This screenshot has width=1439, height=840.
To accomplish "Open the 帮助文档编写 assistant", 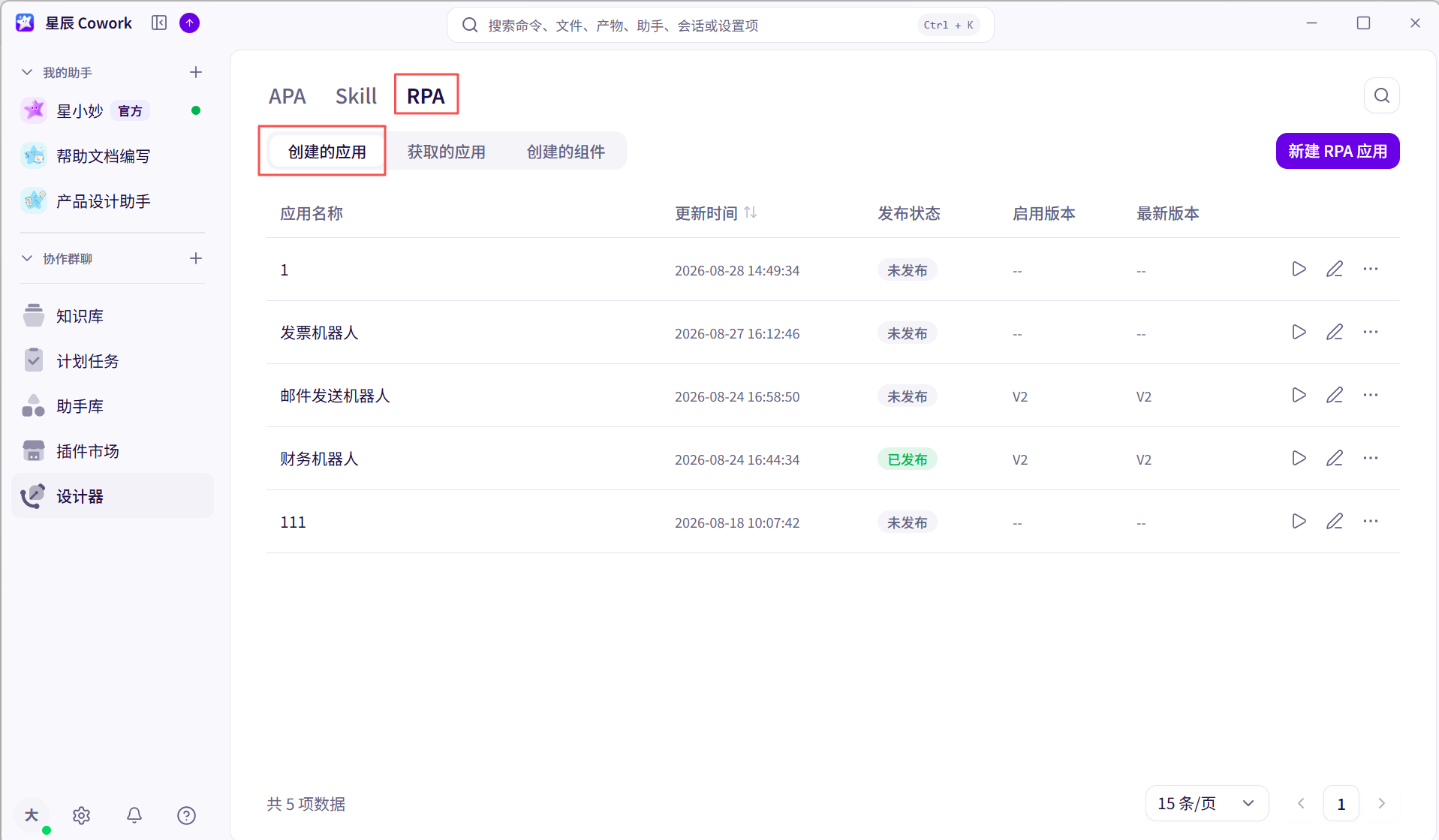I will coord(113,156).
